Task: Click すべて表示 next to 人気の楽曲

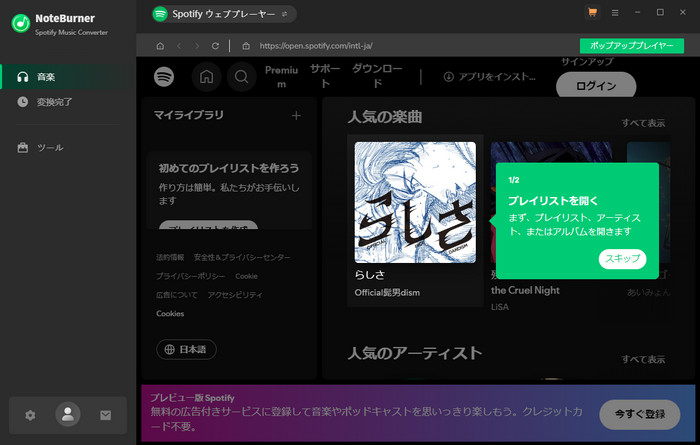Action: pos(643,123)
